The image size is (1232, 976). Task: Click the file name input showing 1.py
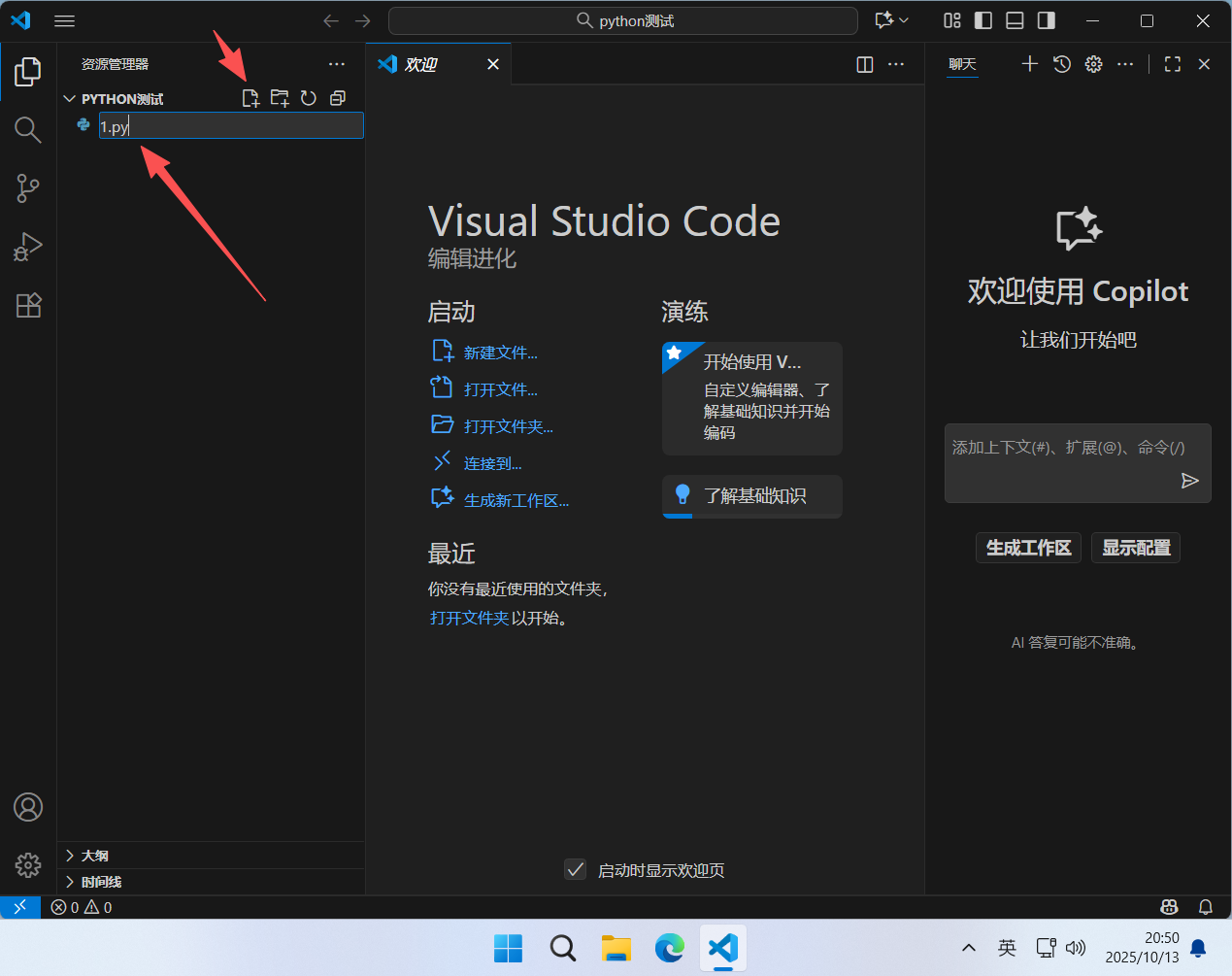[231, 125]
